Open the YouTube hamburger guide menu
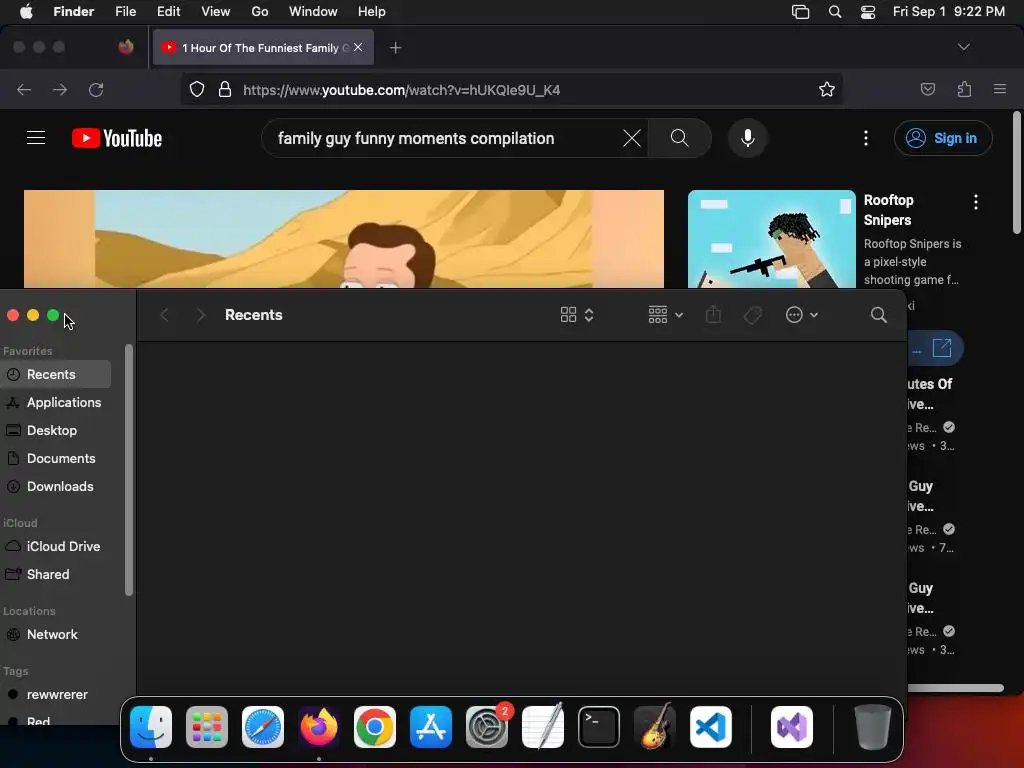1024x768 pixels. coord(36,138)
